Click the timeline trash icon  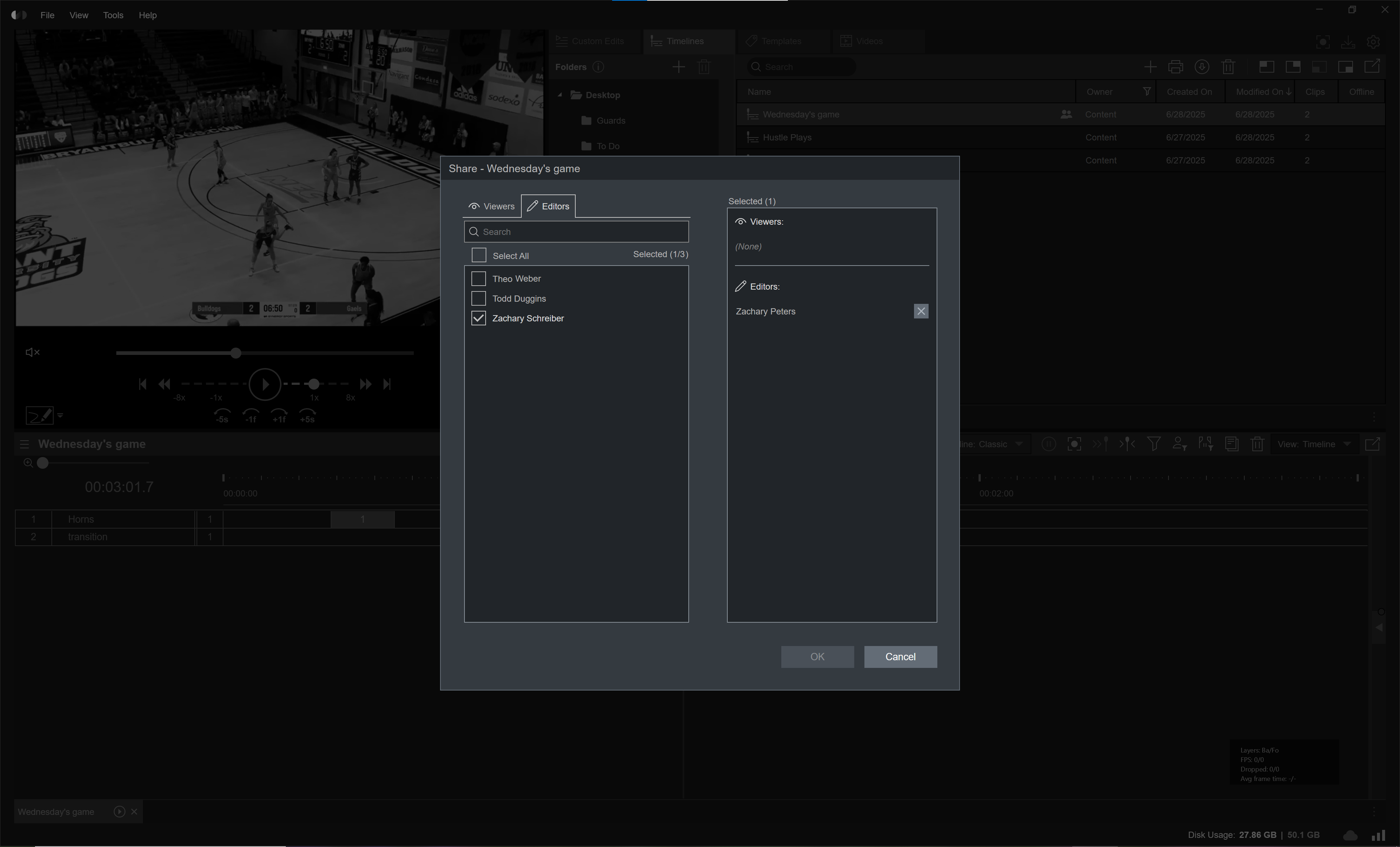coord(1257,444)
